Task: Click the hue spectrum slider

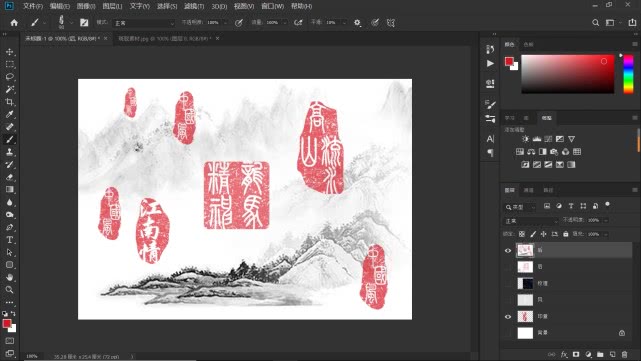Action: (x=628, y=74)
